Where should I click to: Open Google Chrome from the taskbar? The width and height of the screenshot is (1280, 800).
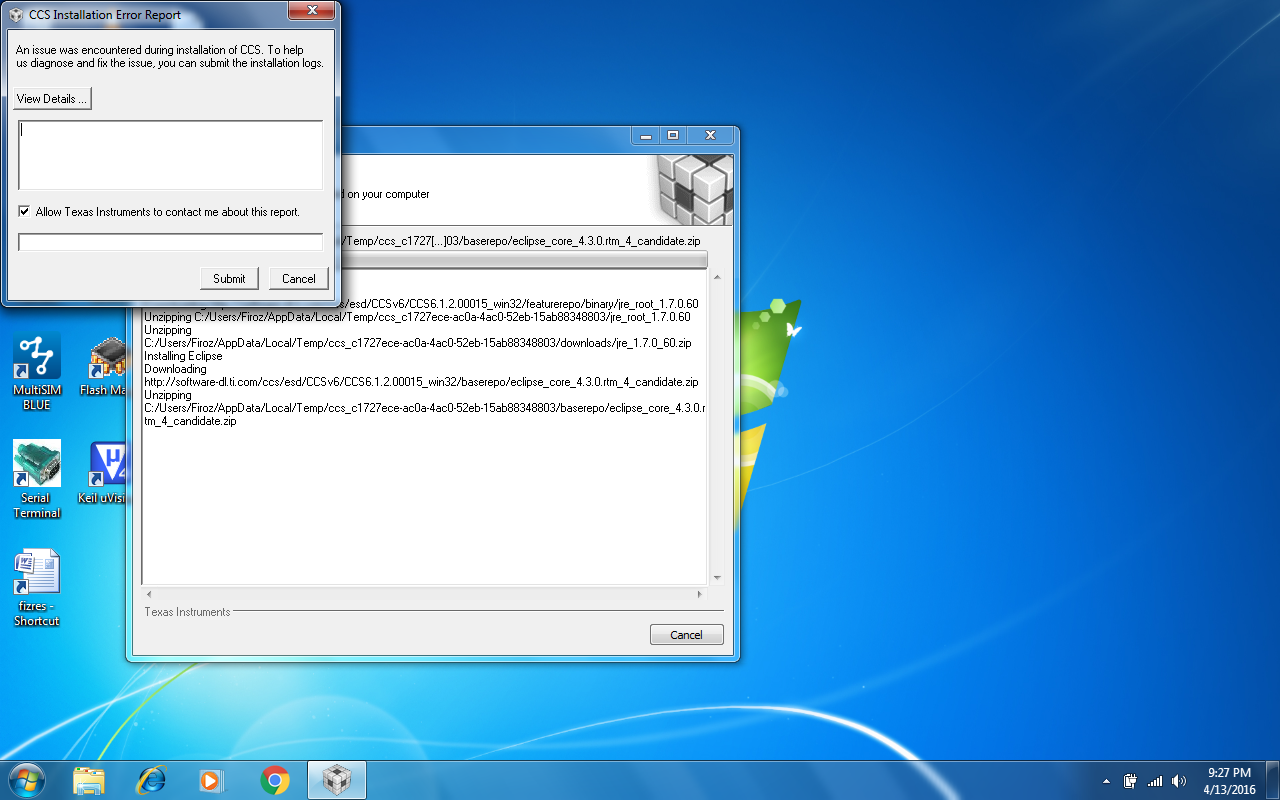275,780
